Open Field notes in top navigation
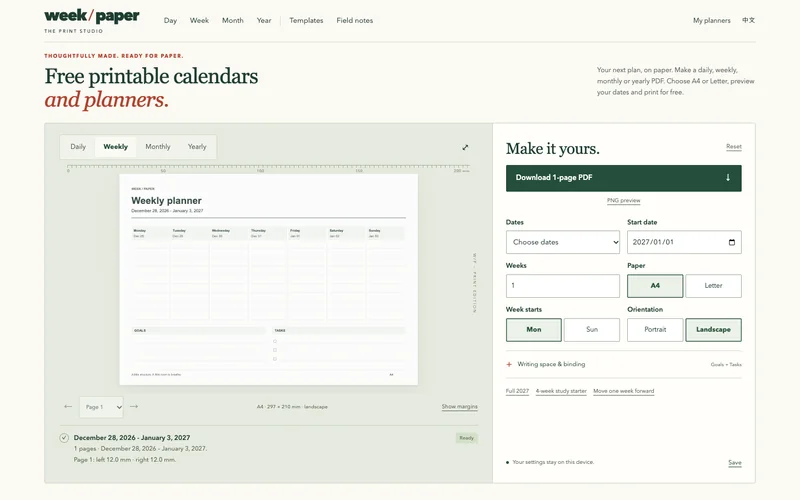The width and height of the screenshot is (800, 500). [355, 20]
